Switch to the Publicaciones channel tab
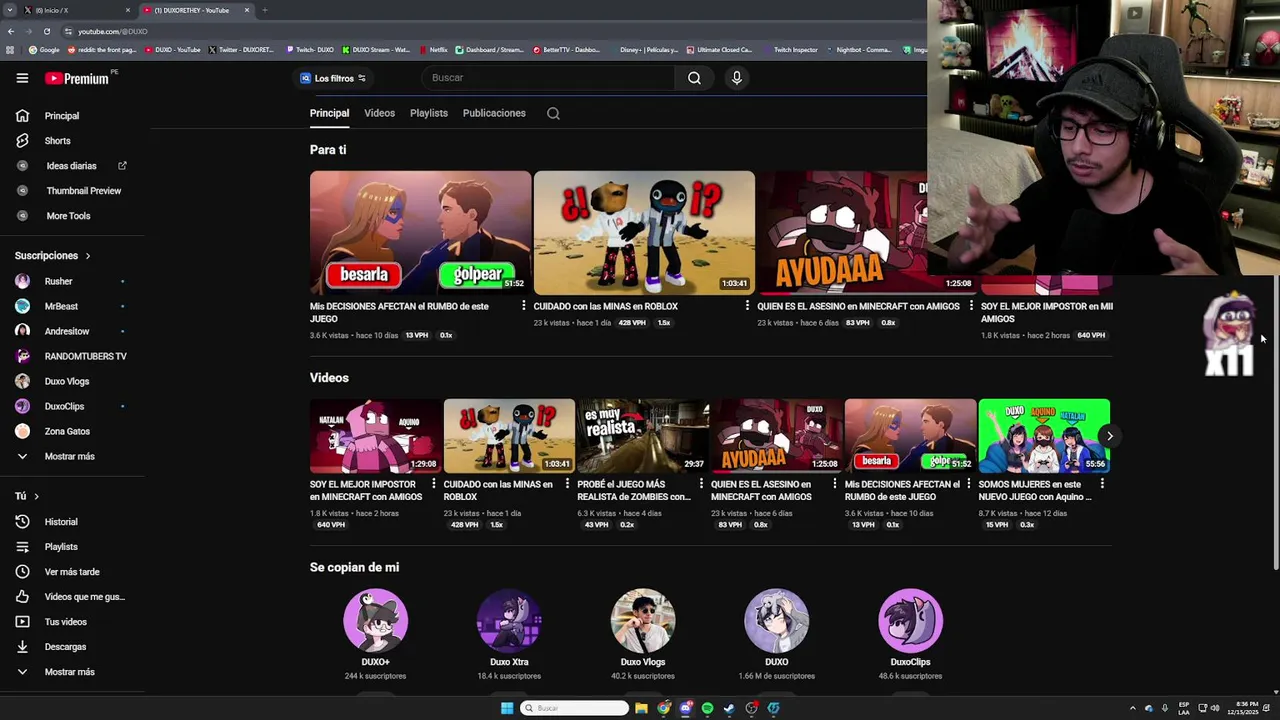The width and height of the screenshot is (1280, 720). coord(494,113)
